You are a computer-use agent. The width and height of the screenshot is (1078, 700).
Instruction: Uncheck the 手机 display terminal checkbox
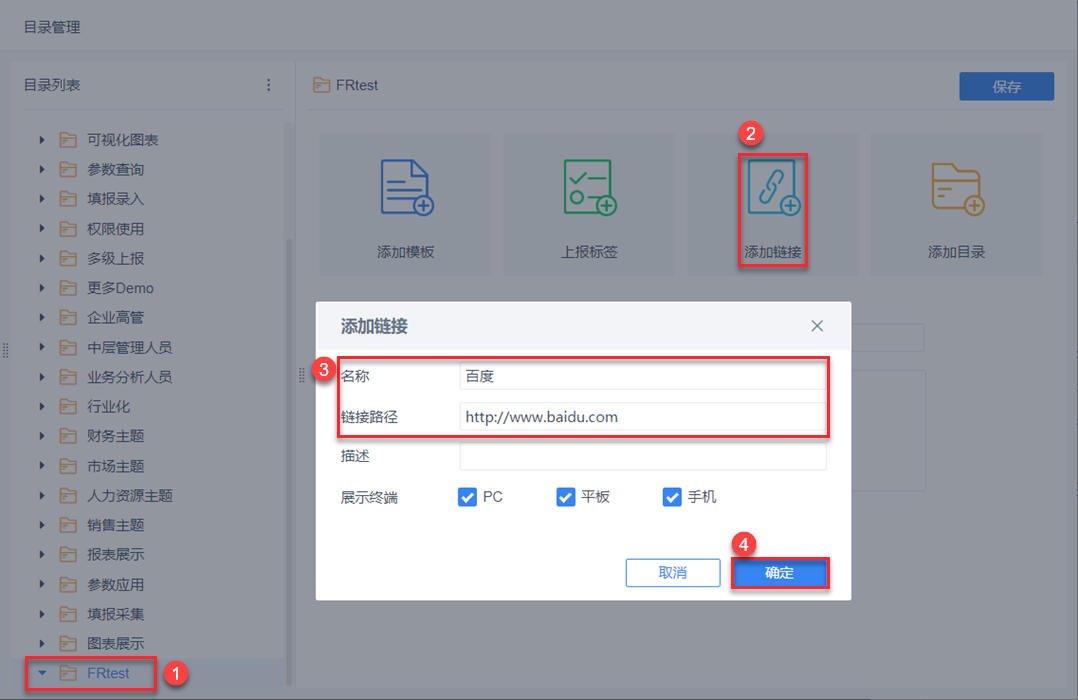[672, 497]
